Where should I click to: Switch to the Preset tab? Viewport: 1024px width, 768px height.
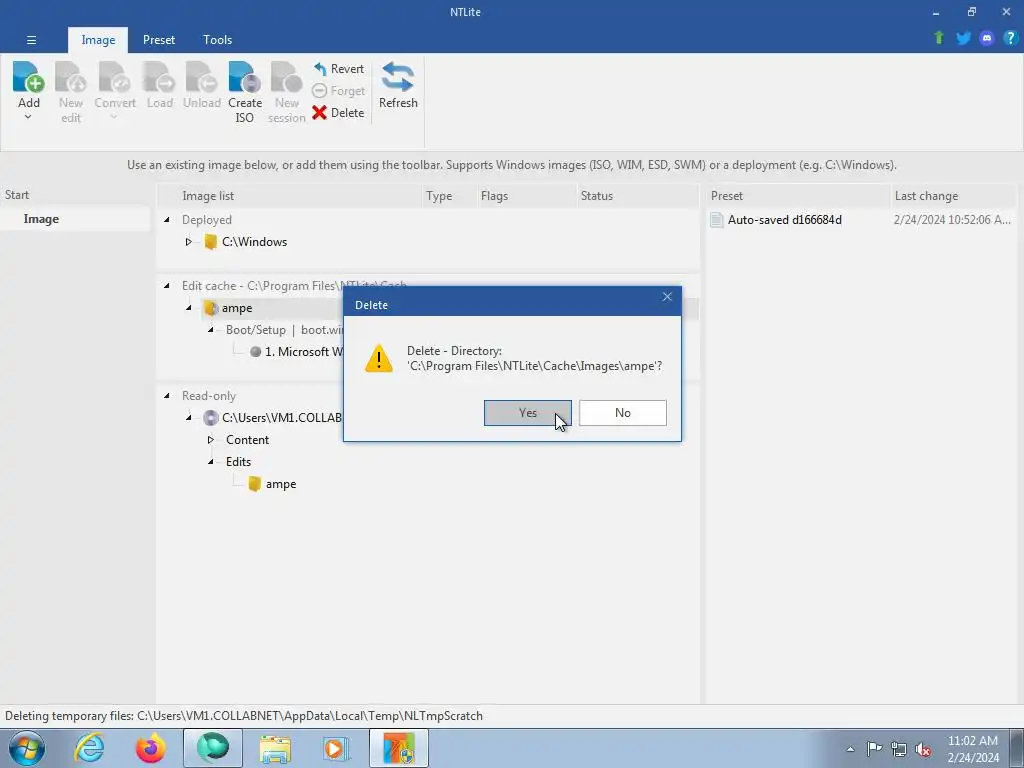point(159,40)
